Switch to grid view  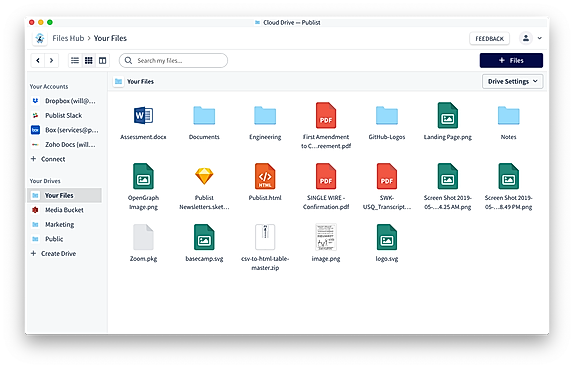coord(89,60)
